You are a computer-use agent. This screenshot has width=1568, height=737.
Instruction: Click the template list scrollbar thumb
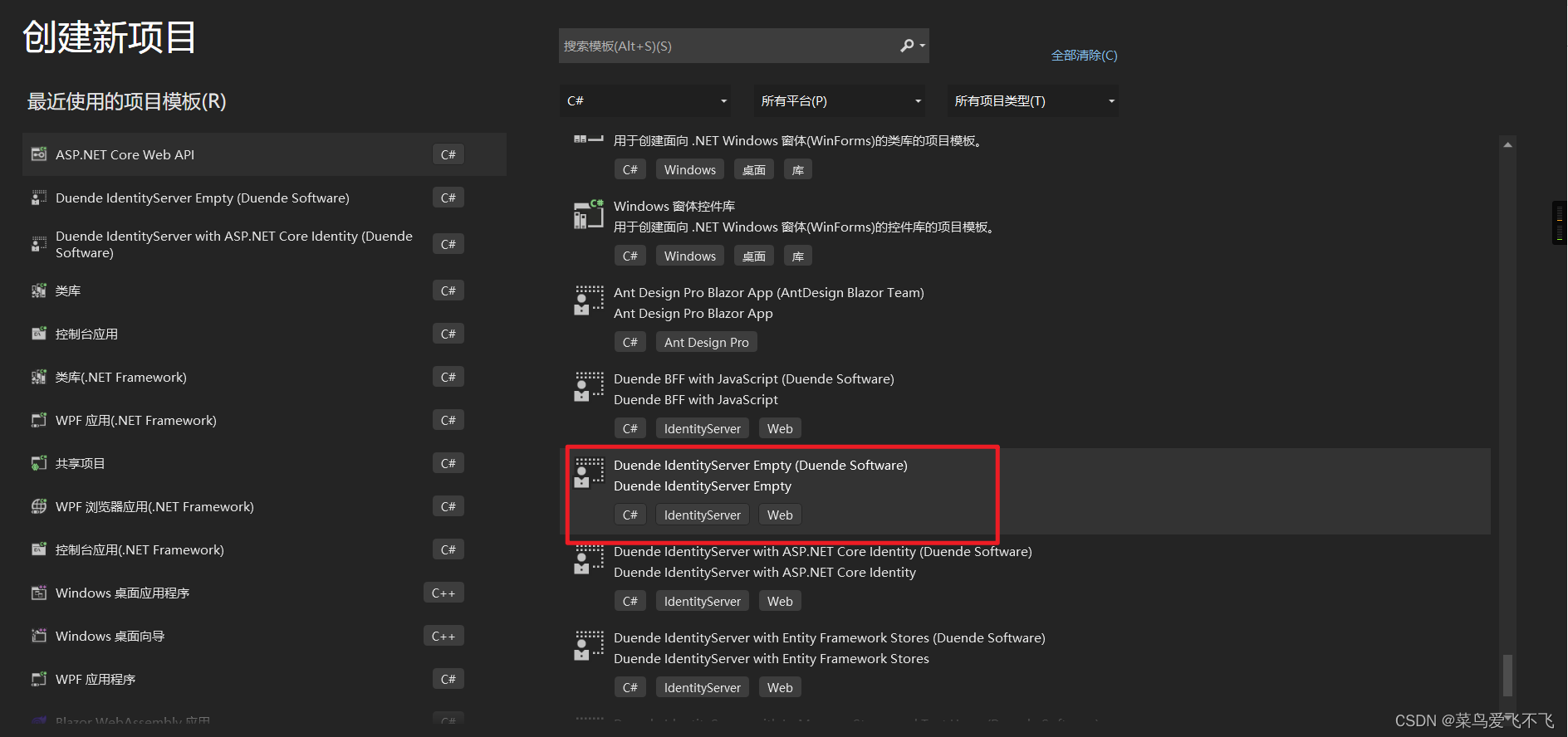pyautogui.click(x=1507, y=676)
